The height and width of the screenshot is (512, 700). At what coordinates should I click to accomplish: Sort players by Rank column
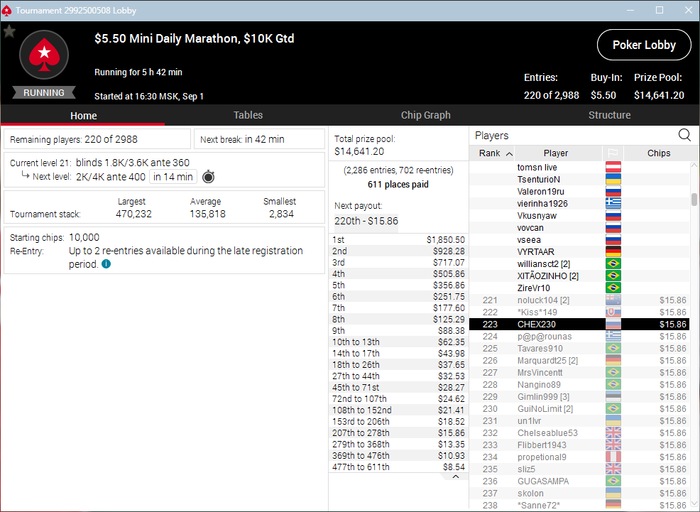492,153
